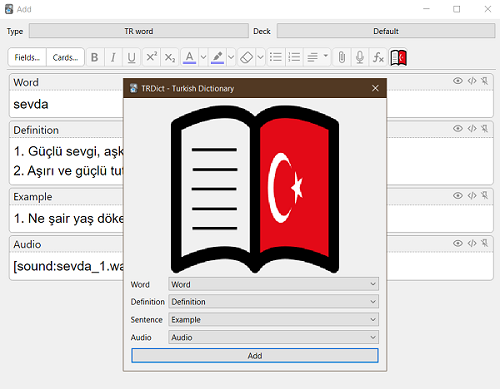Click into the Audio field sound tag
The height and width of the screenshot is (389, 500).
[67, 266]
